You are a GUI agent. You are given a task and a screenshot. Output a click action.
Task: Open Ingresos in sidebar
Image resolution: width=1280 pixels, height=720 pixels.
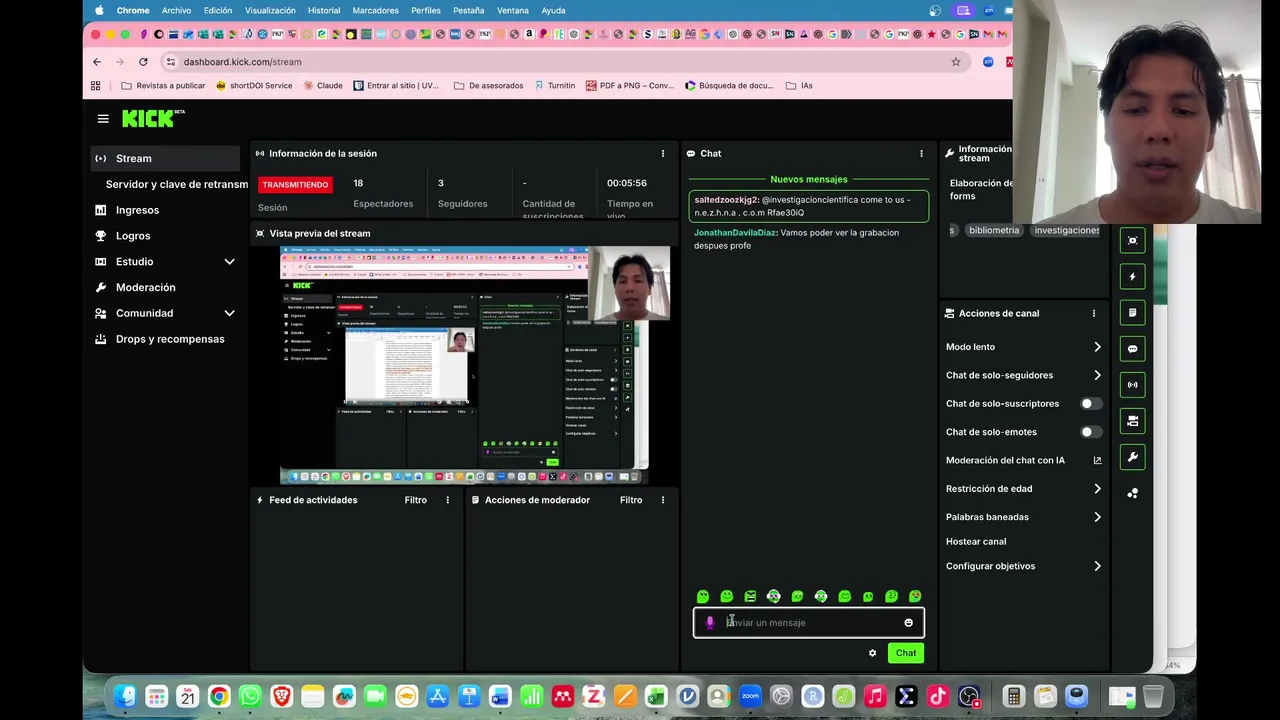click(x=137, y=210)
